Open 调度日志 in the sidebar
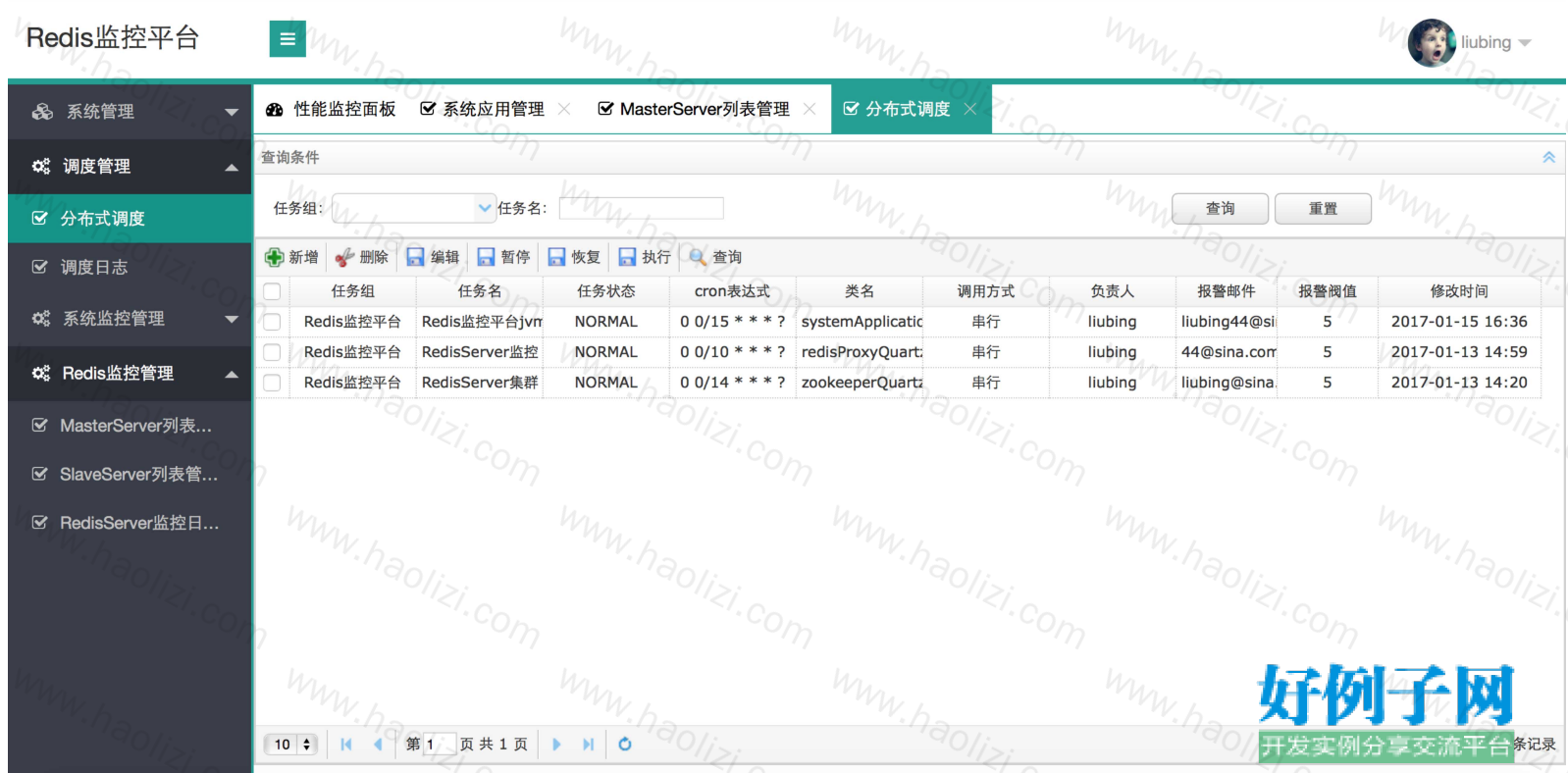The width and height of the screenshot is (1568, 773). pyautogui.click(x=130, y=267)
